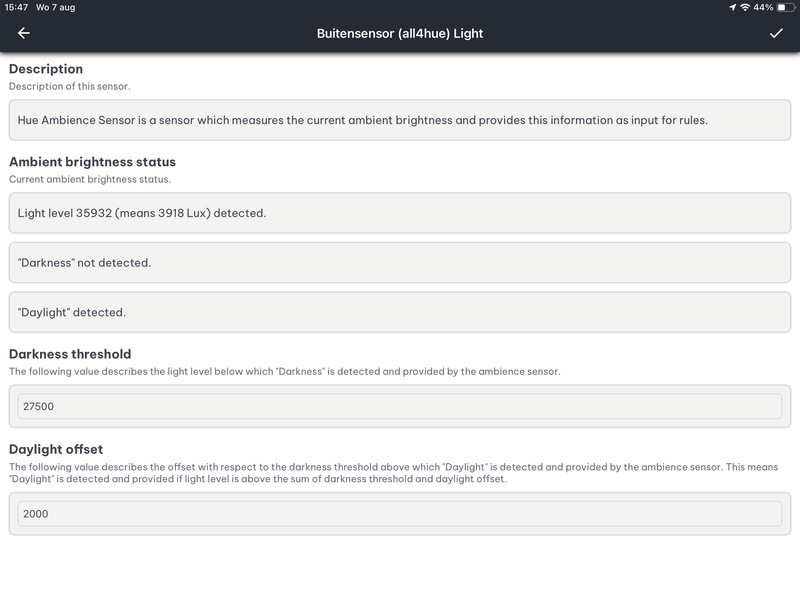
Task: Tap the 44% battery percentage
Action: point(763,8)
